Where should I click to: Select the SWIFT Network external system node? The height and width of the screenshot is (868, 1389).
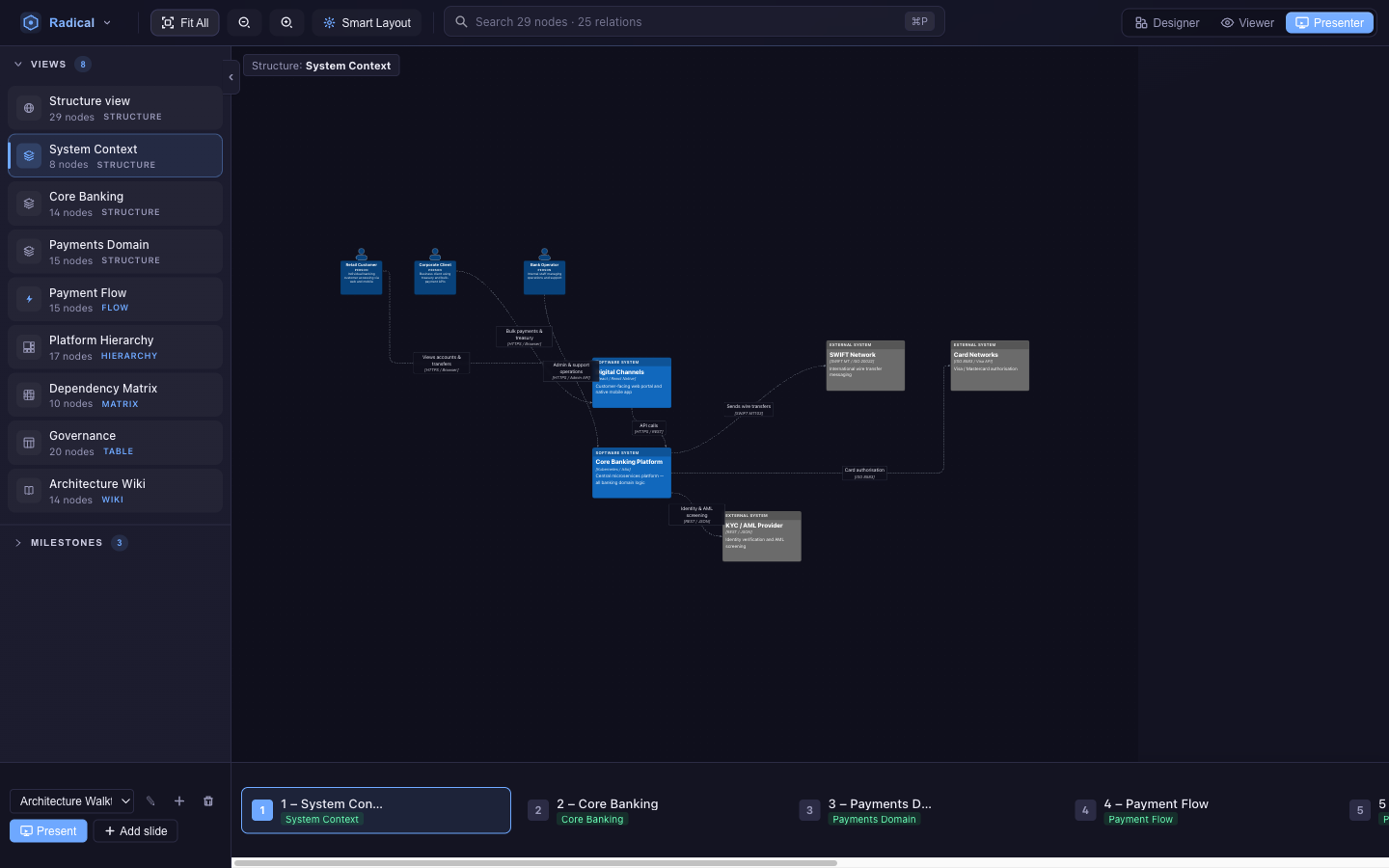[x=865, y=366]
